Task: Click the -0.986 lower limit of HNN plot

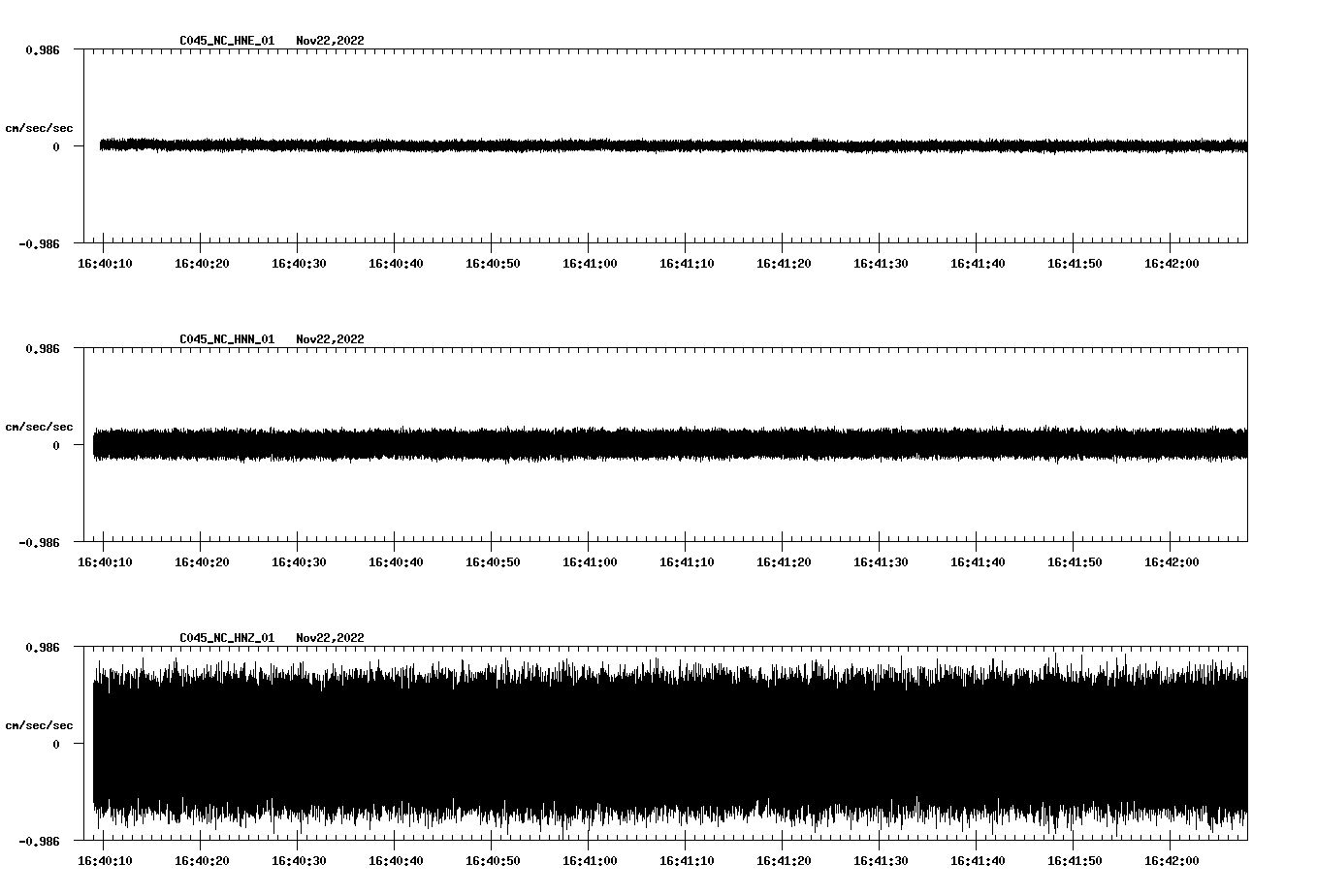Action: click(x=39, y=543)
